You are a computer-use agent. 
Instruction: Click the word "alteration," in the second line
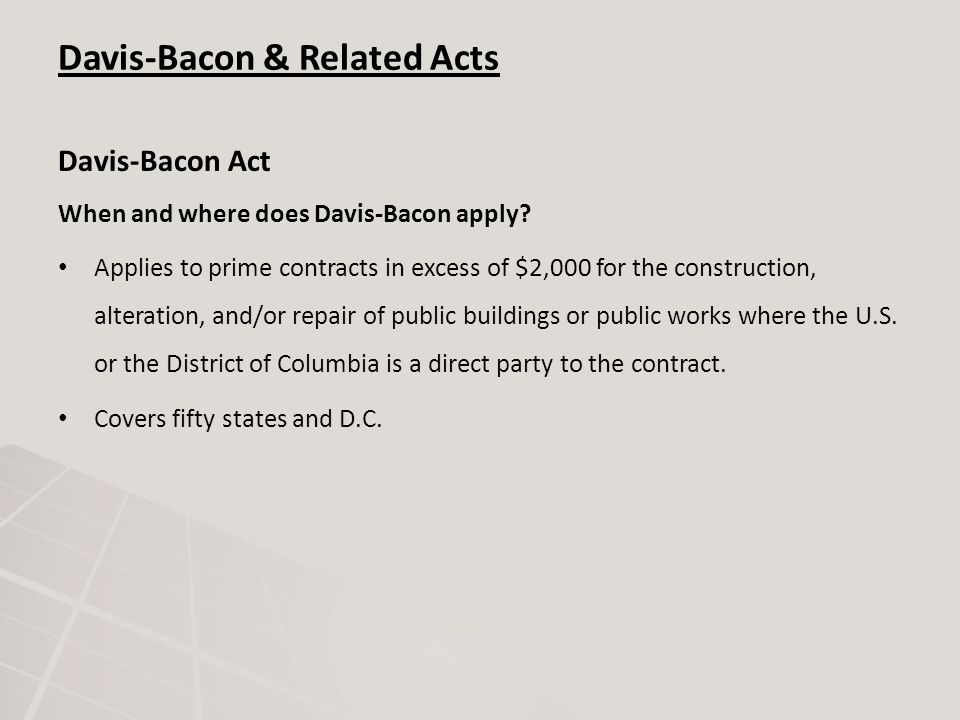coord(149,316)
